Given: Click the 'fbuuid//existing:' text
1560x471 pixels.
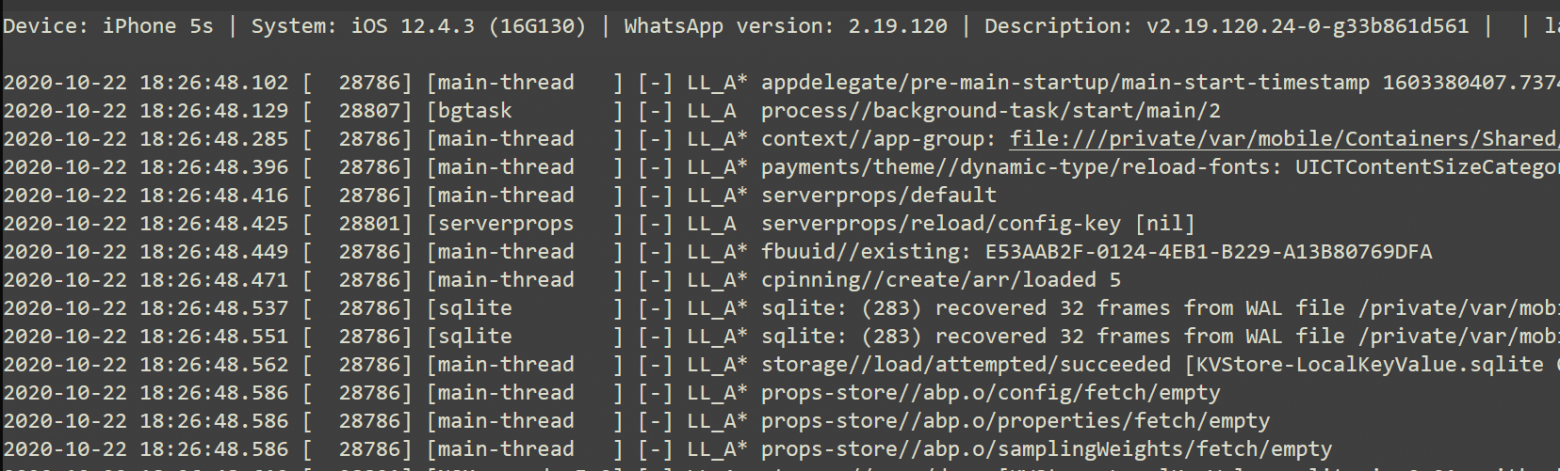Looking at the screenshot, I should coord(867,251).
